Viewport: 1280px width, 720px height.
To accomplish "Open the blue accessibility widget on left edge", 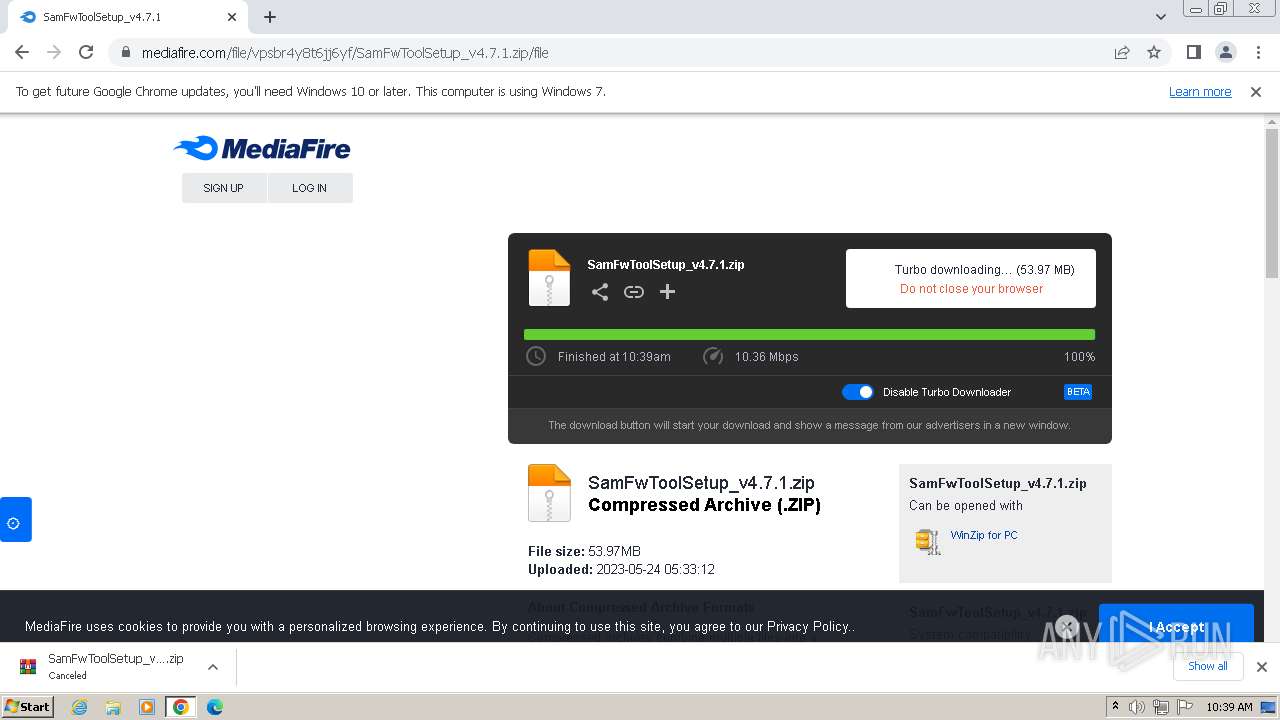I will (15, 520).
